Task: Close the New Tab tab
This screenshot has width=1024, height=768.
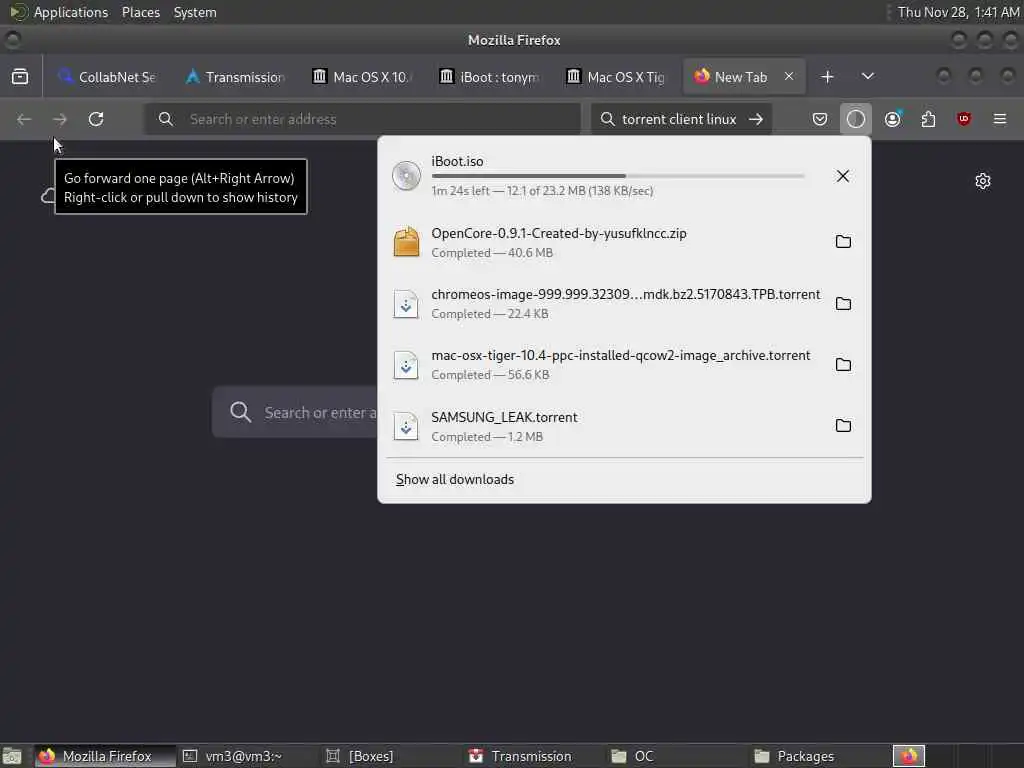Action: coord(789,76)
